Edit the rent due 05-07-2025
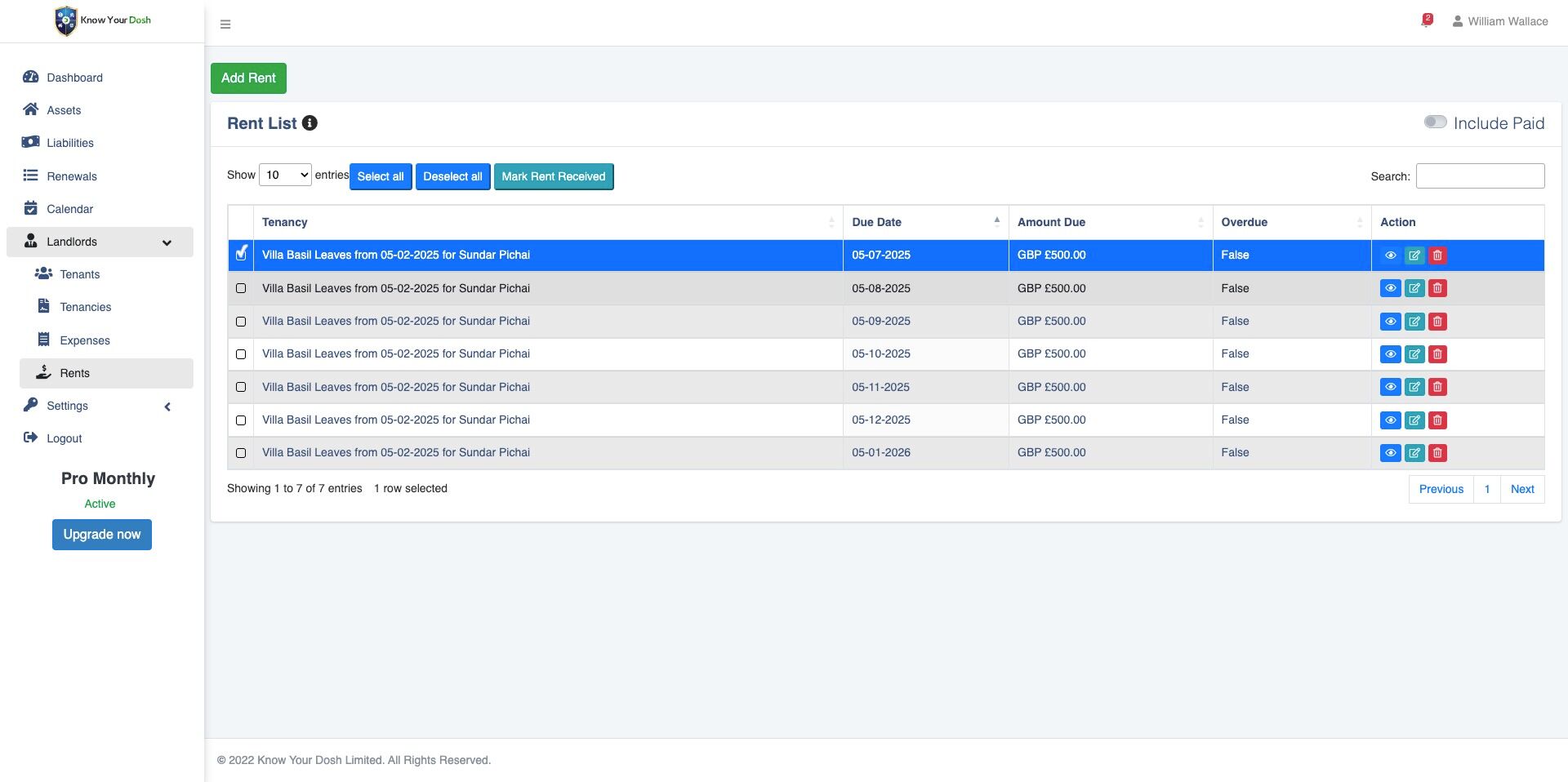Screen dimensions: 1568x782 tap(1414, 255)
